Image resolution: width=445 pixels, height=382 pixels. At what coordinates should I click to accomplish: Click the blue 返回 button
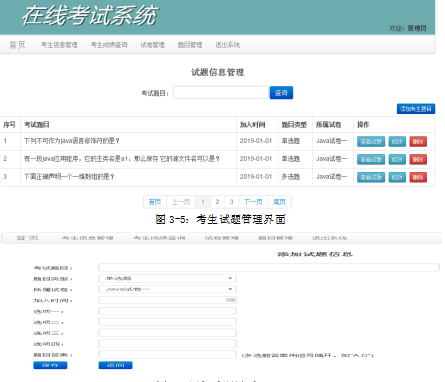click(115, 365)
